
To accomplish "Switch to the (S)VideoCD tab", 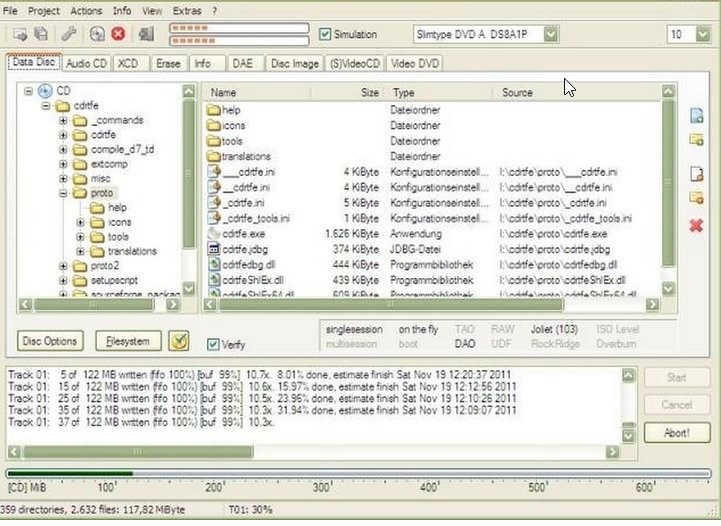I will point(355,63).
